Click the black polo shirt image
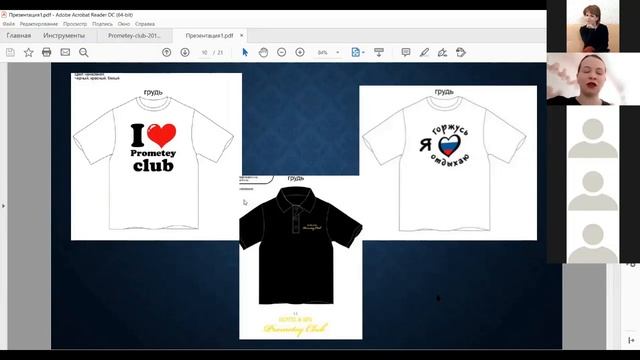The image size is (640, 360). [x=300, y=257]
